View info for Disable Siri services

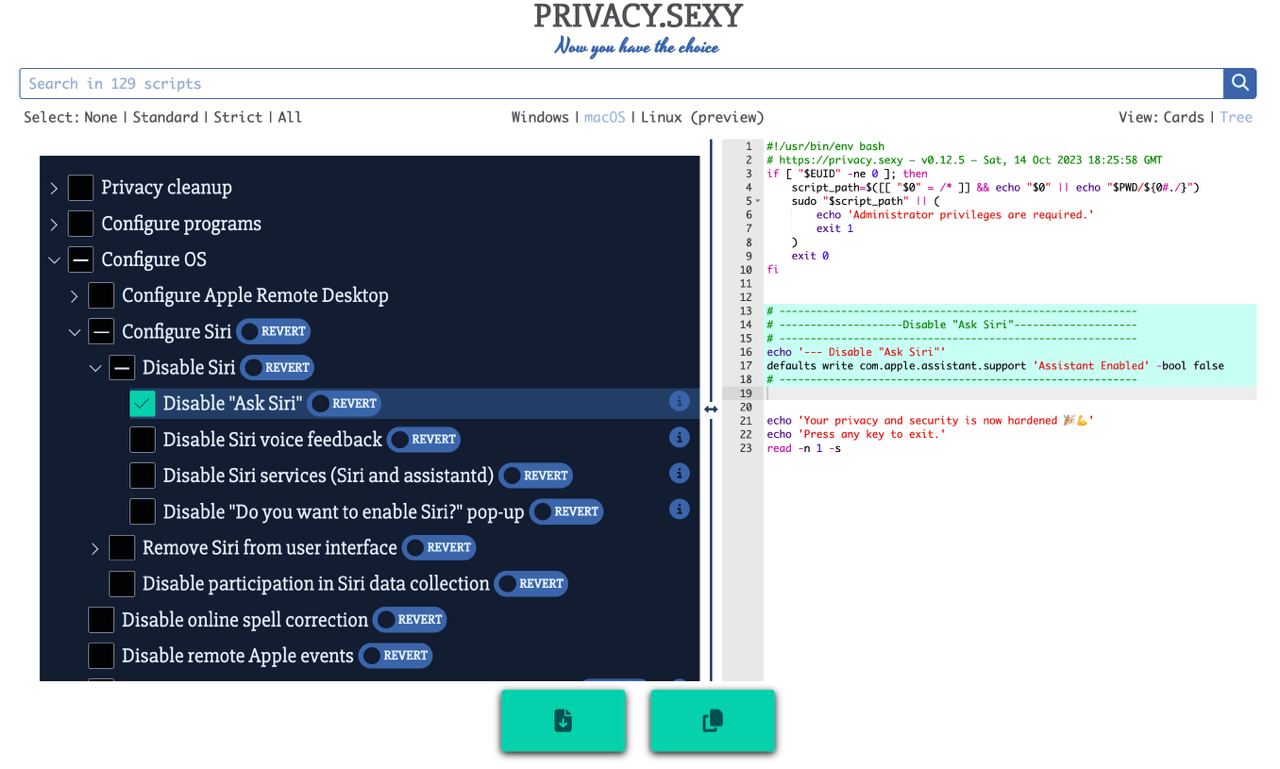[x=679, y=473]
